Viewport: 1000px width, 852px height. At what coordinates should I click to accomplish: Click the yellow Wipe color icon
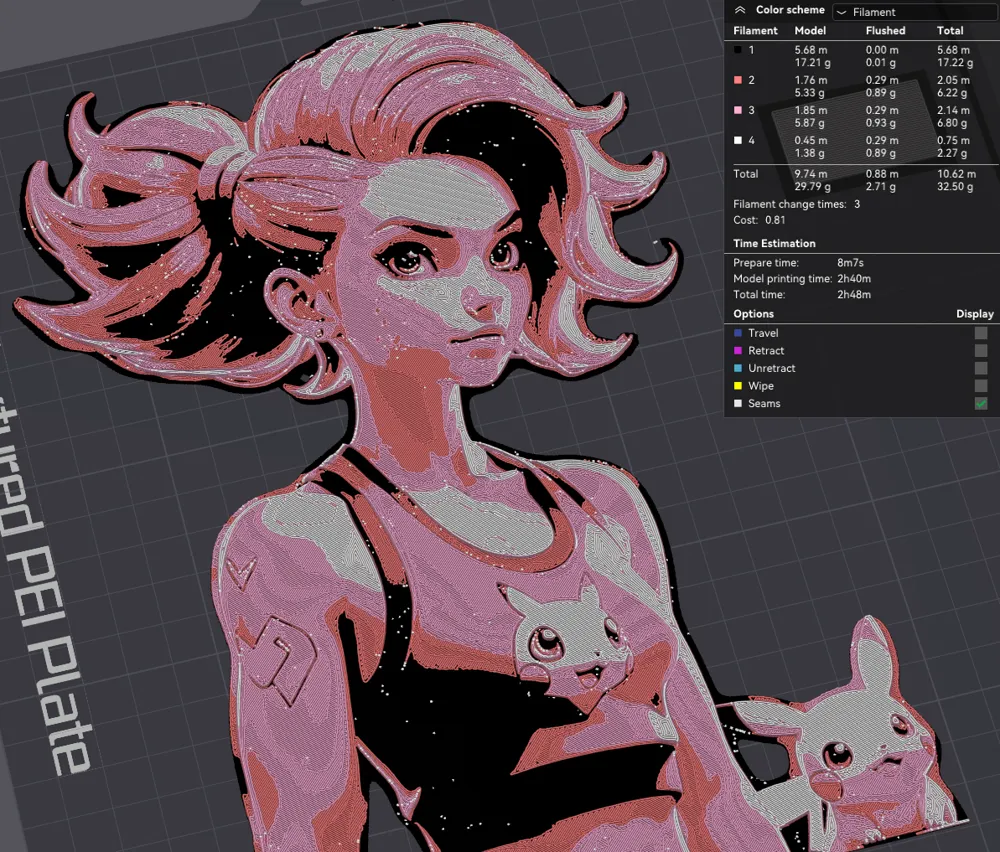click(x=738, y=386)
